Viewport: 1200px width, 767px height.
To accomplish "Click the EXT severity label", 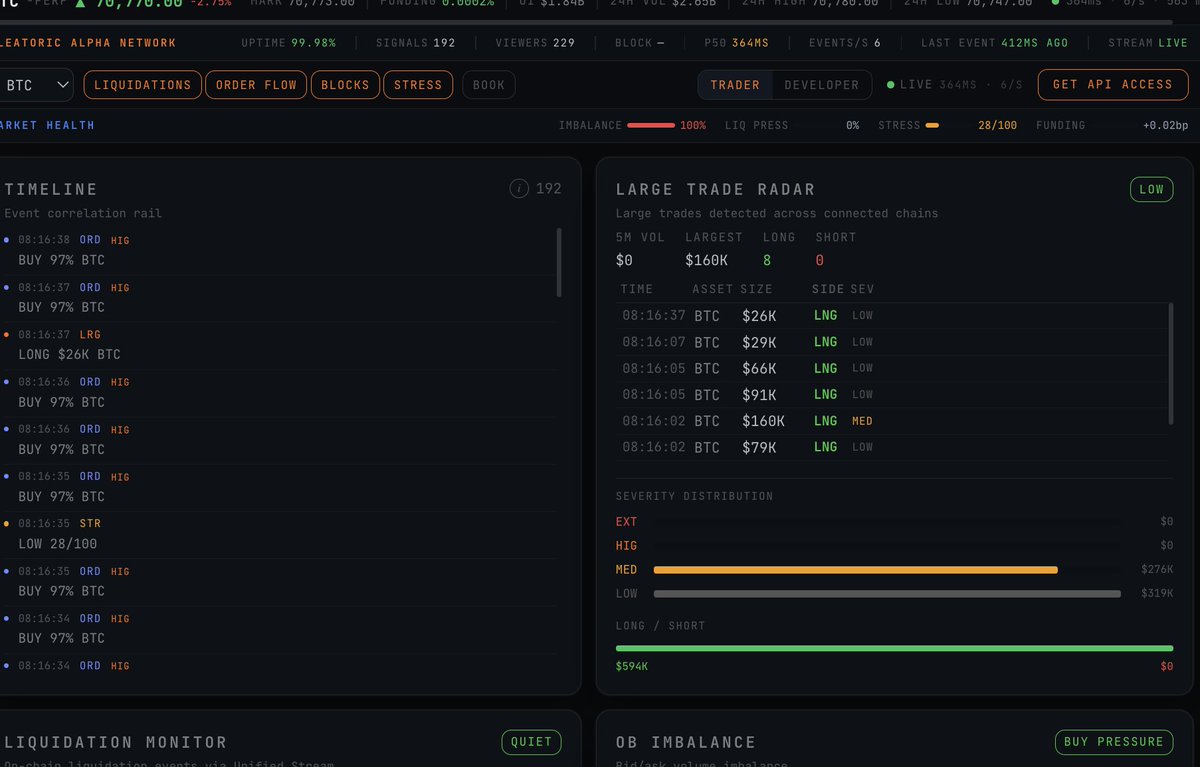I will click(626, 522).
